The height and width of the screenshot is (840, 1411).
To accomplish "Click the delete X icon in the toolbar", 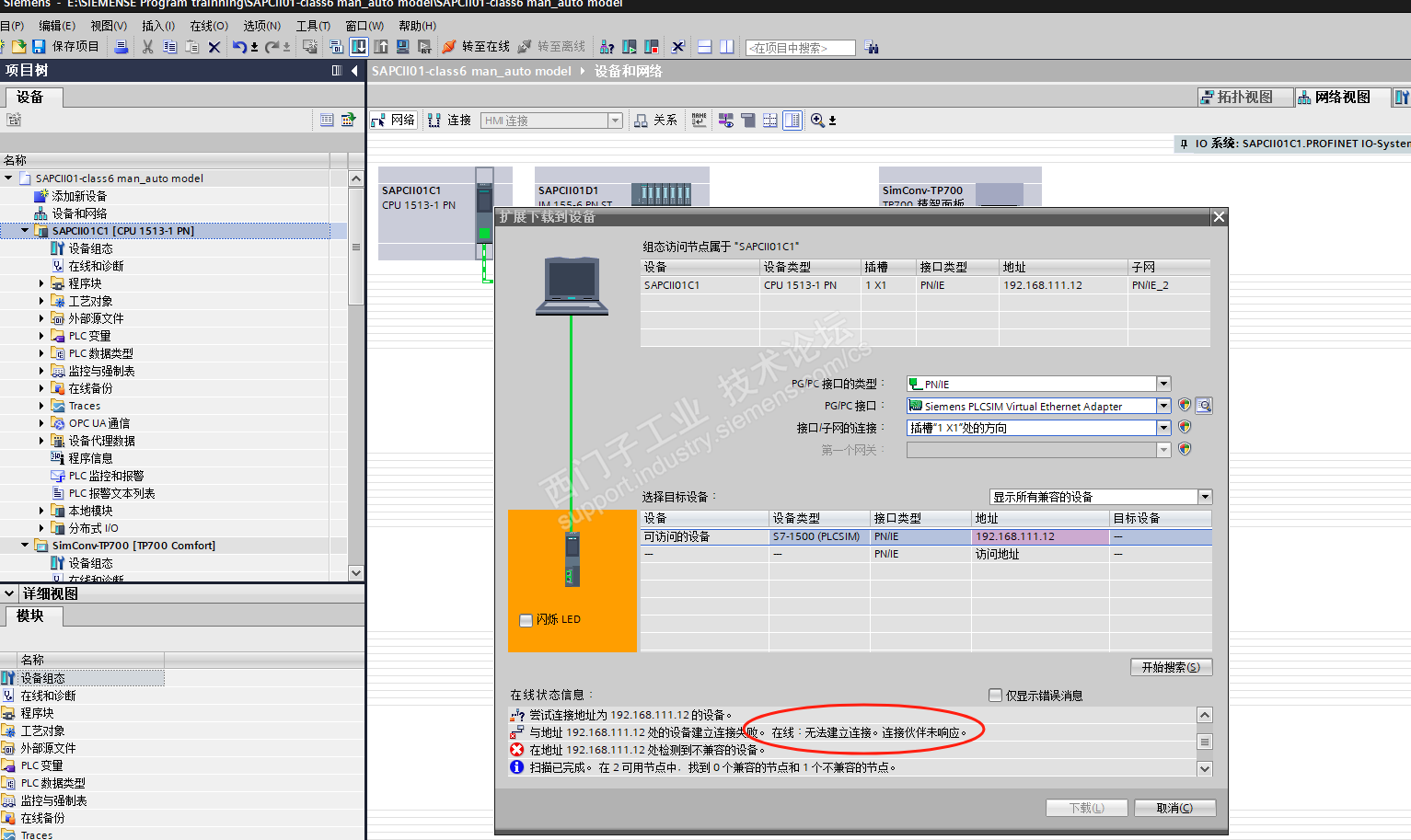I will coord(214,47).
